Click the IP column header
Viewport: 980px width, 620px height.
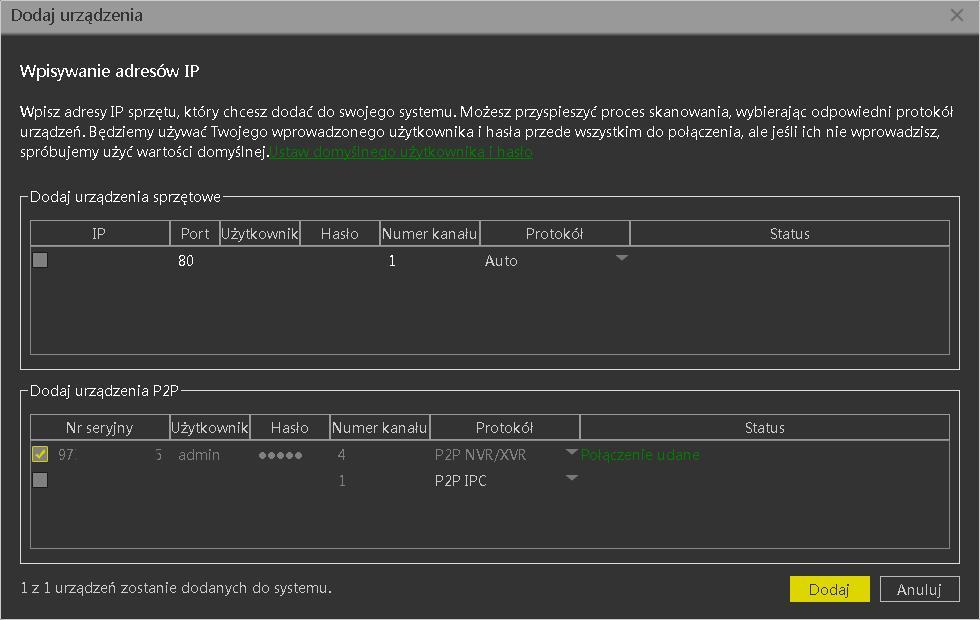coord(99,234)
